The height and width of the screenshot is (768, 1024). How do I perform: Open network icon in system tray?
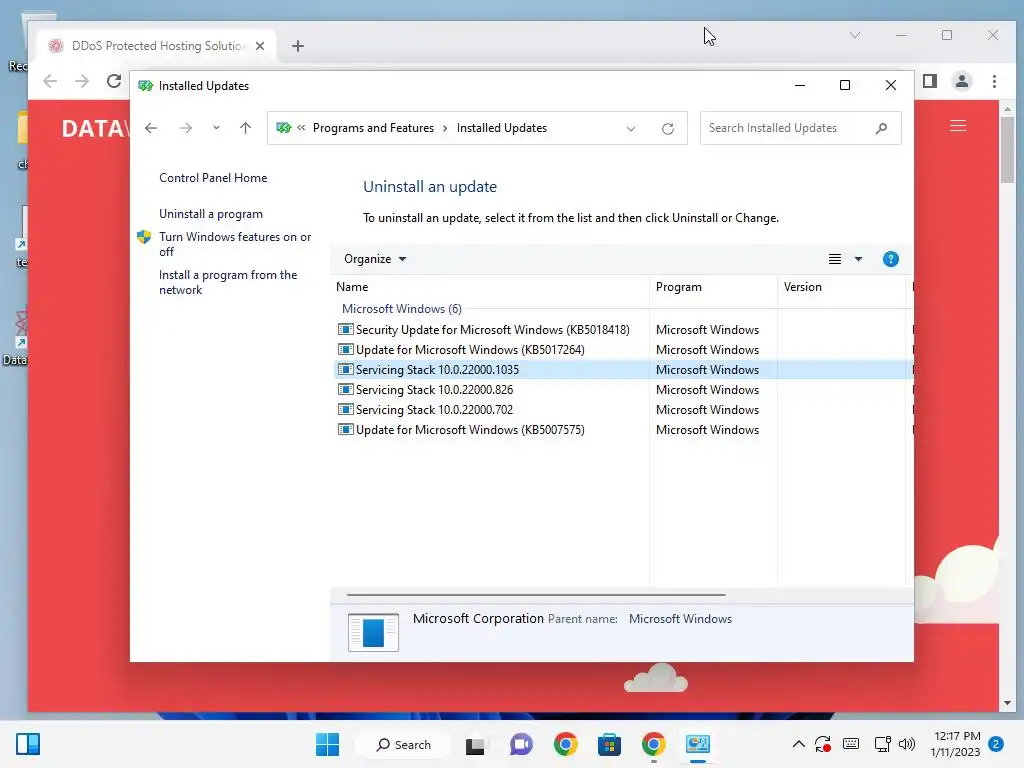882,744
